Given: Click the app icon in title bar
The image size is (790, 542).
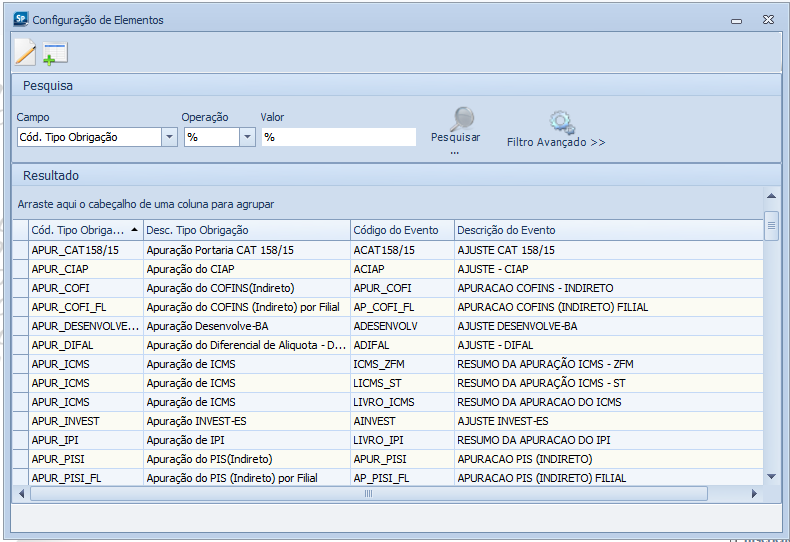Looking at the screenshot, I should 20,19.
